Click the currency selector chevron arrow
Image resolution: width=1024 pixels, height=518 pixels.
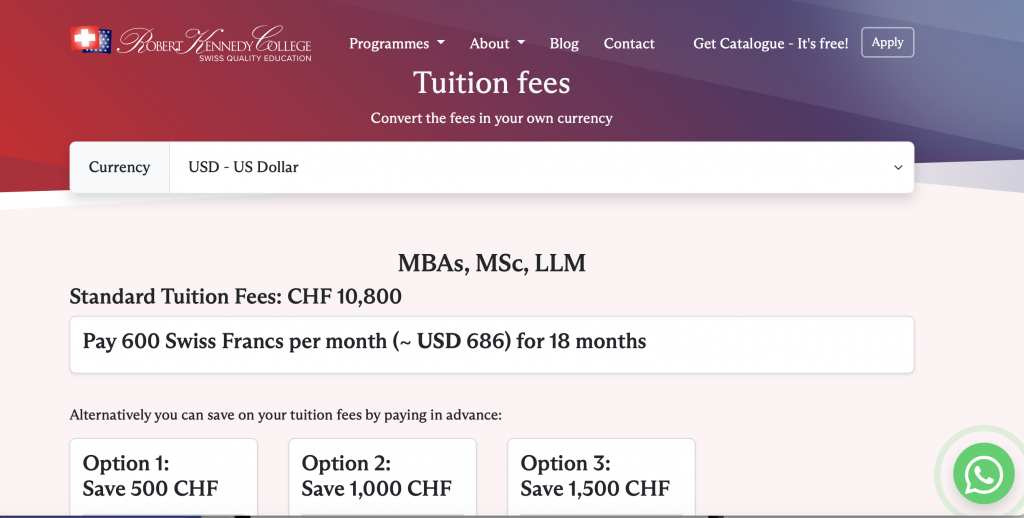tap(898, 167)
